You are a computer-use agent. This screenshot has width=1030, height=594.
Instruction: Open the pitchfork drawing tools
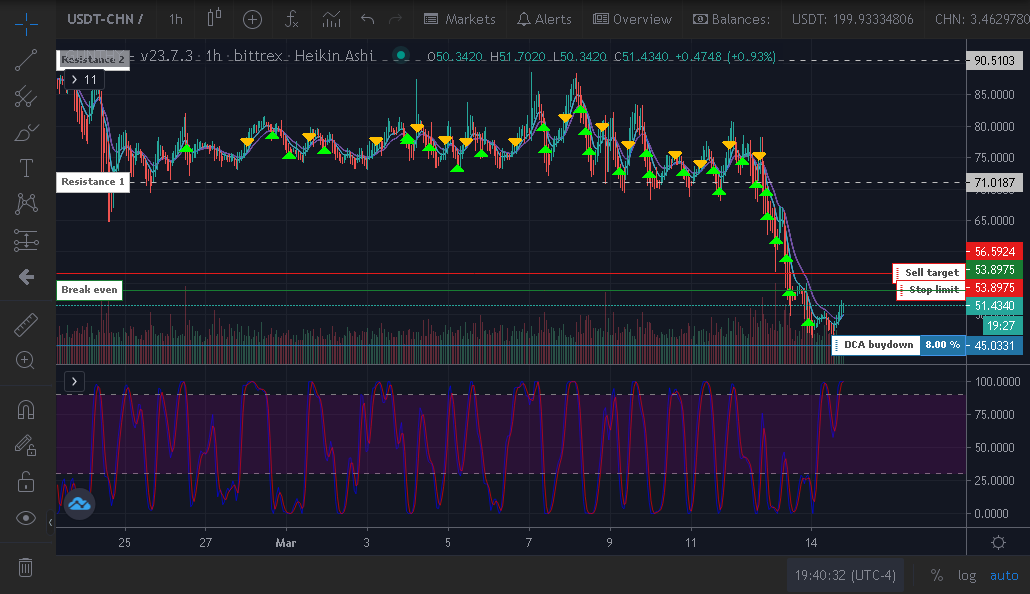click(x=26, y=97)
